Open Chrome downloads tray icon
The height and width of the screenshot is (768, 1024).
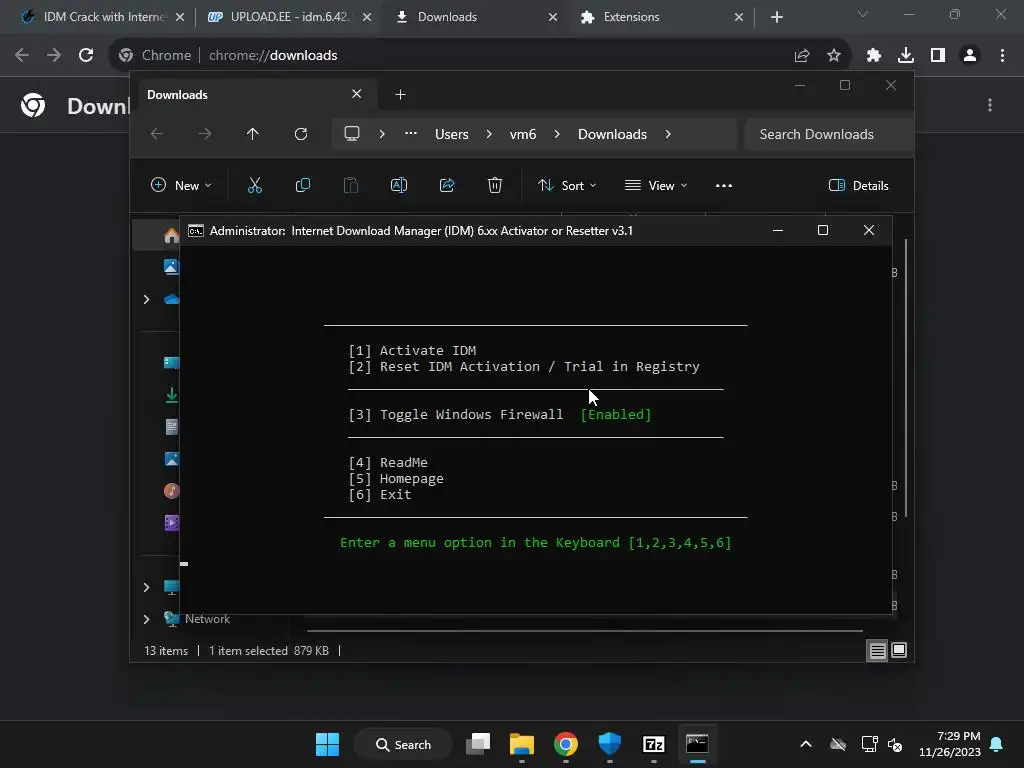[x=906, y=56]
